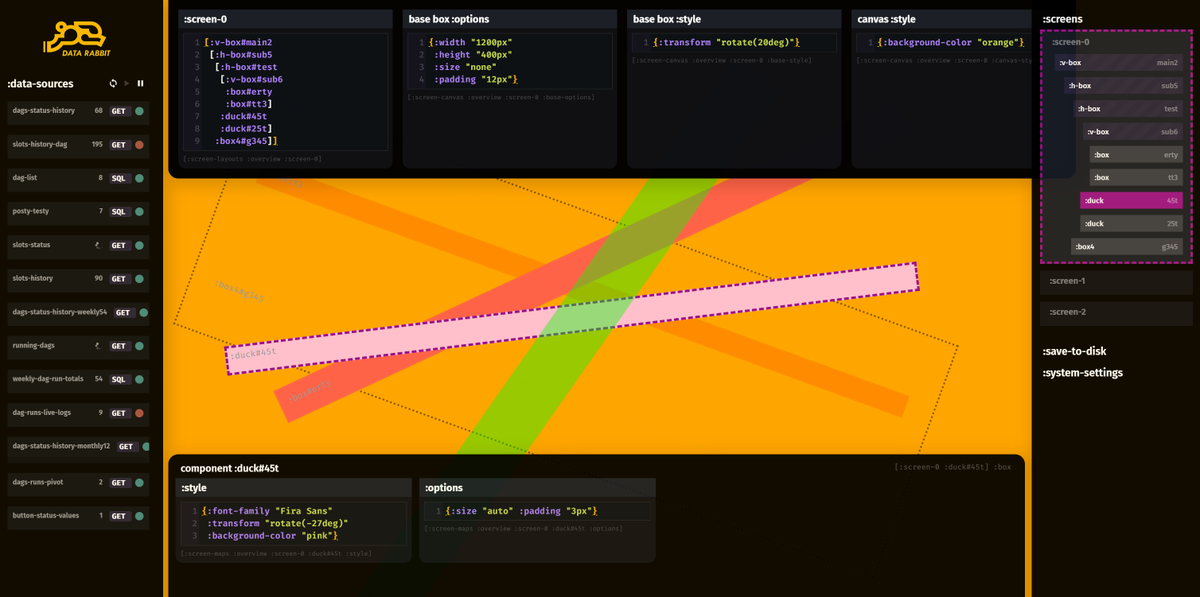Open :system-settings
Viewport: 1200px width, 597px height.
pos(1082,373)
